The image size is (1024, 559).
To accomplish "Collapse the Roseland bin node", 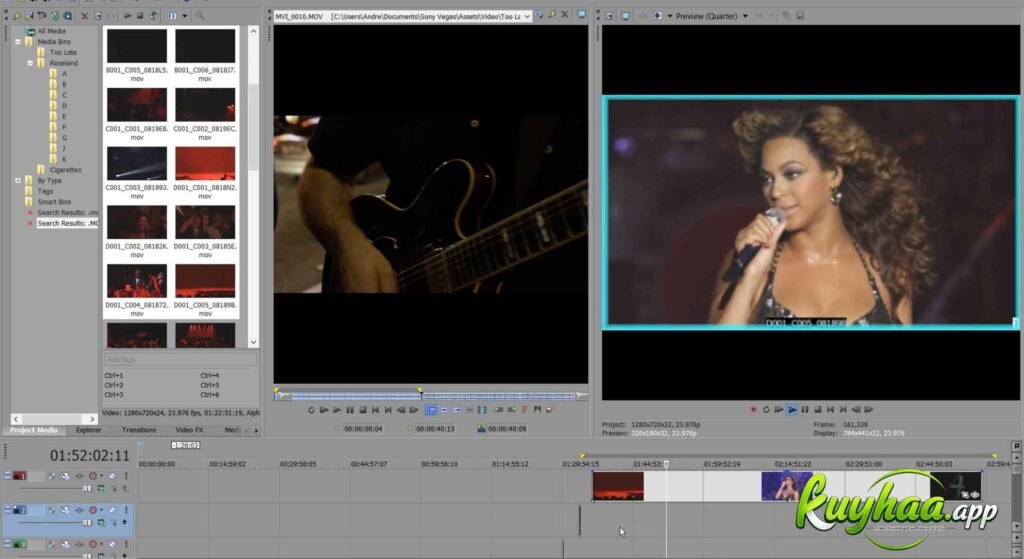I will pyautogui.click(x=30, y=63).
